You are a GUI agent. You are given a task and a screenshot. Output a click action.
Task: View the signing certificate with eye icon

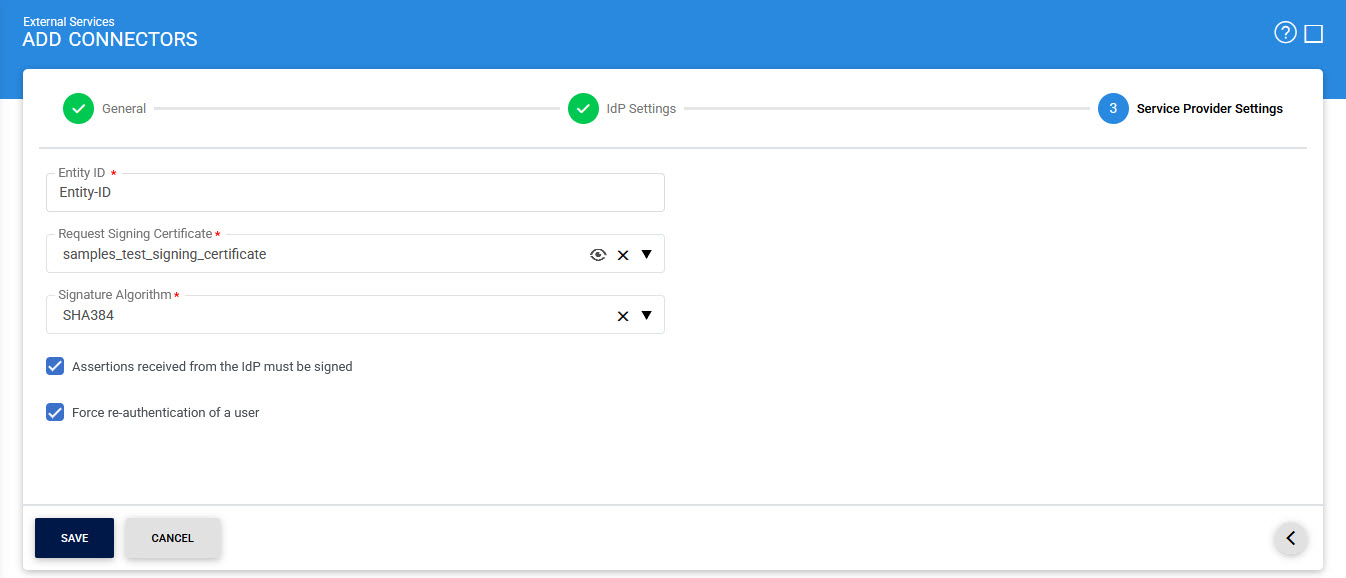click(598, 255)
